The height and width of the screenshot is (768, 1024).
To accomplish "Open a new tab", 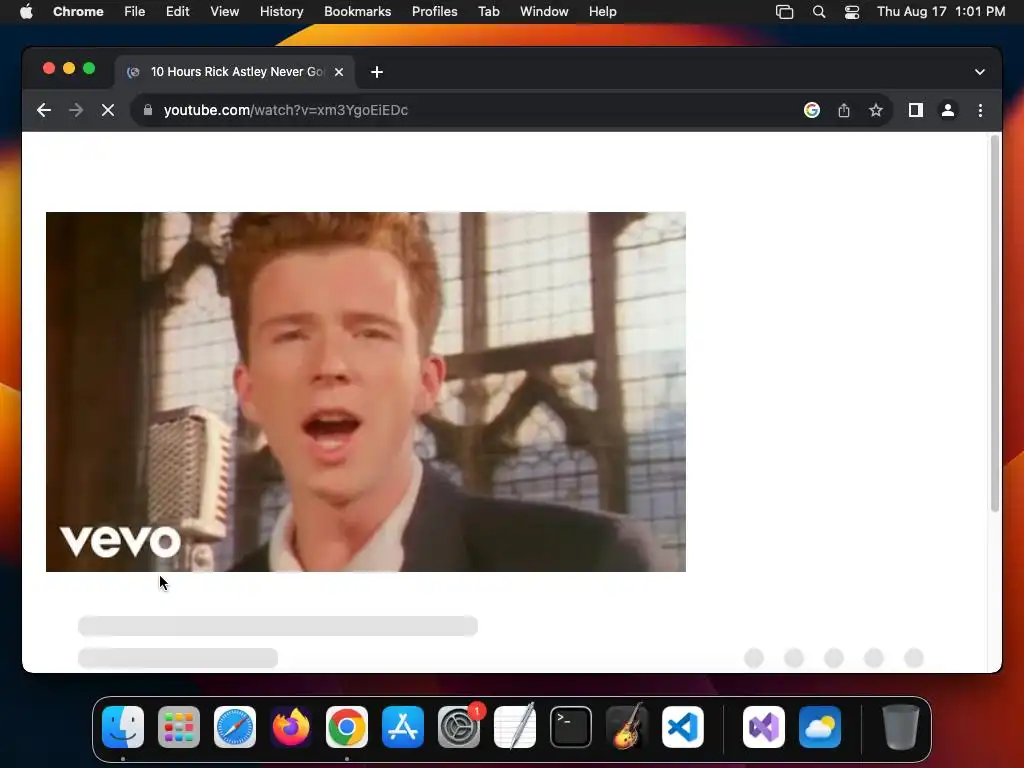I will tap(377, 72).
